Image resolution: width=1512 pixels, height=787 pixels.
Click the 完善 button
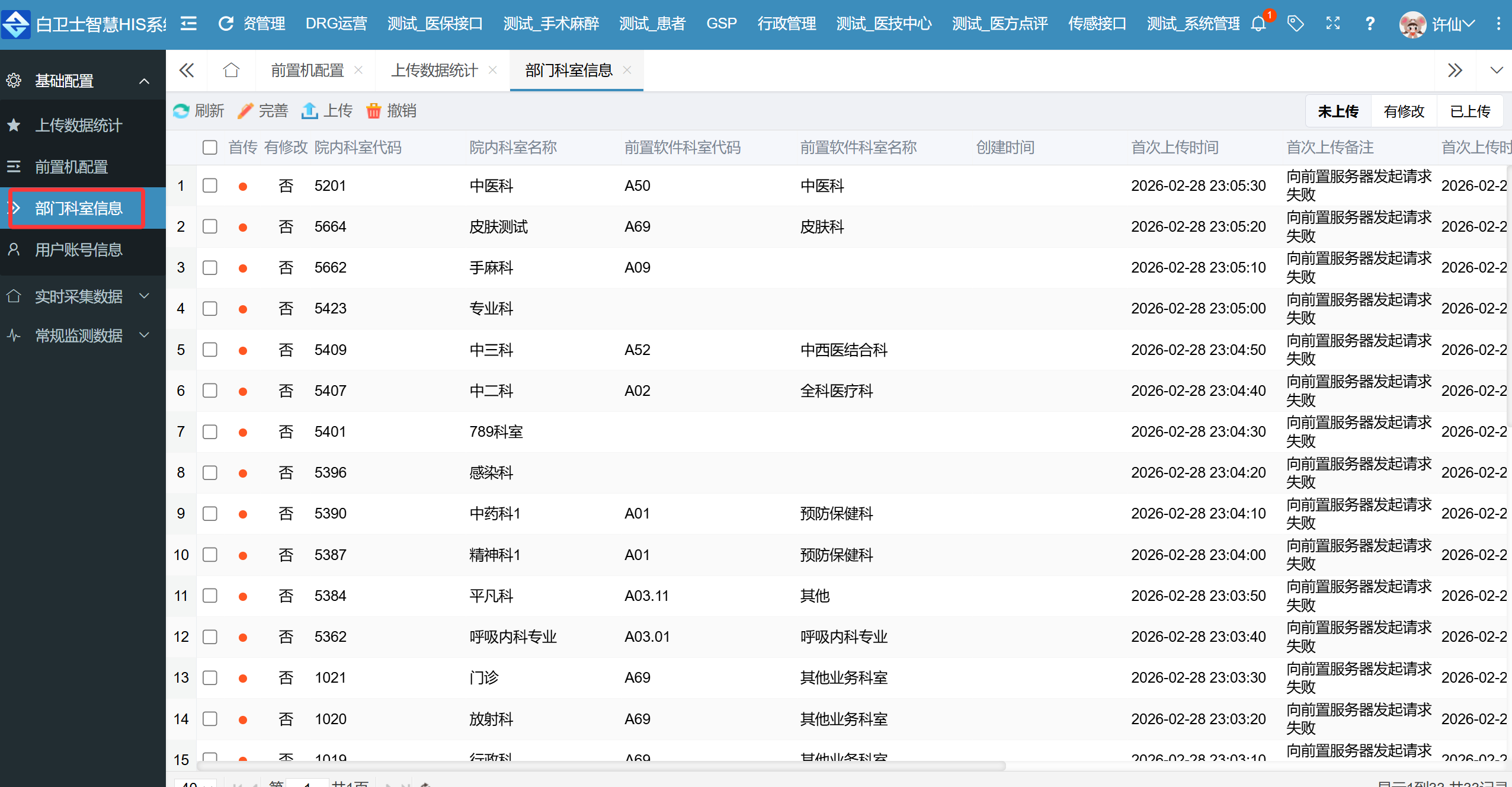pyautogui.click(x=263, y=111)
